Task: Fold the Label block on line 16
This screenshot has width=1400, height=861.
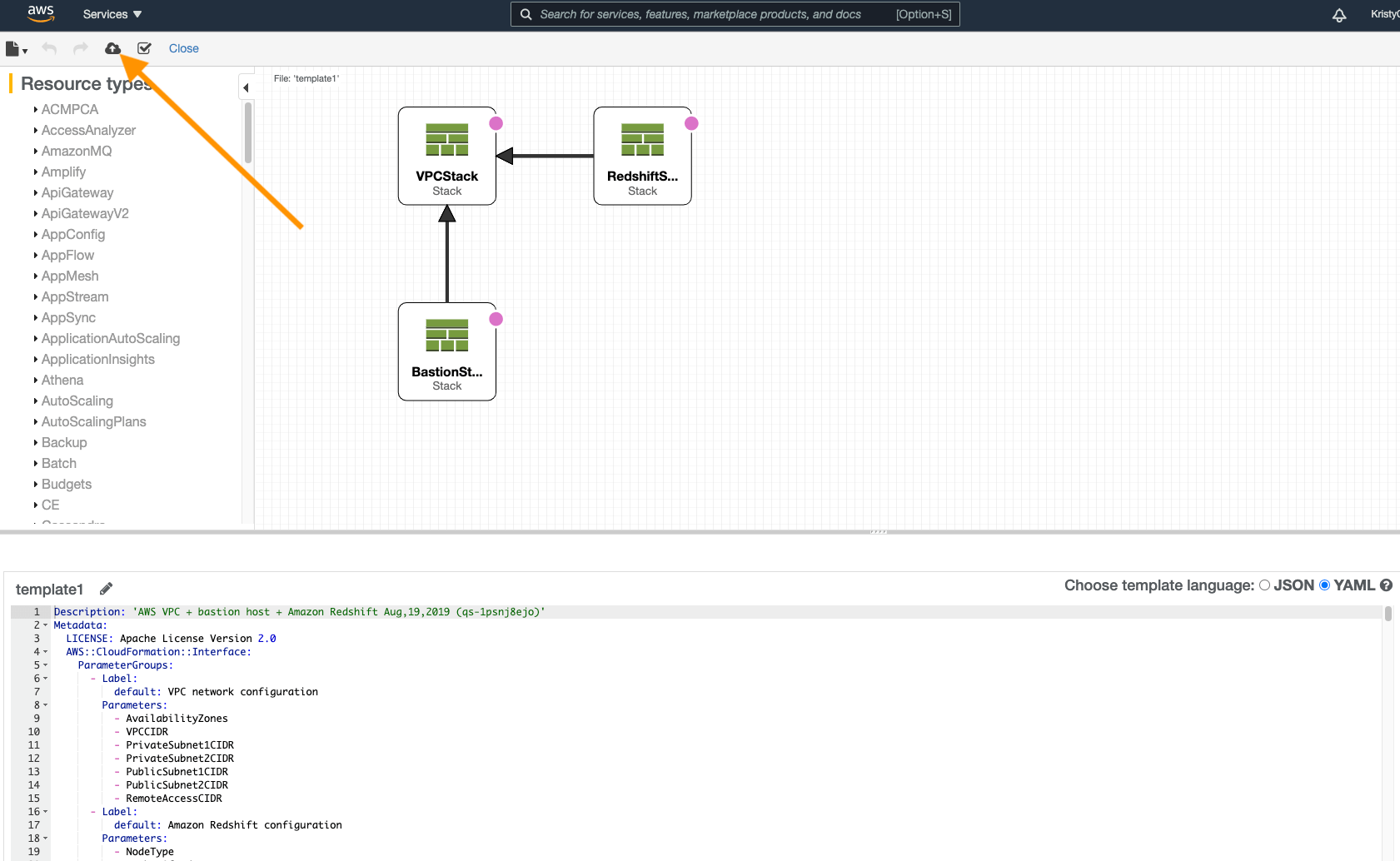Action: coord(46,812)
